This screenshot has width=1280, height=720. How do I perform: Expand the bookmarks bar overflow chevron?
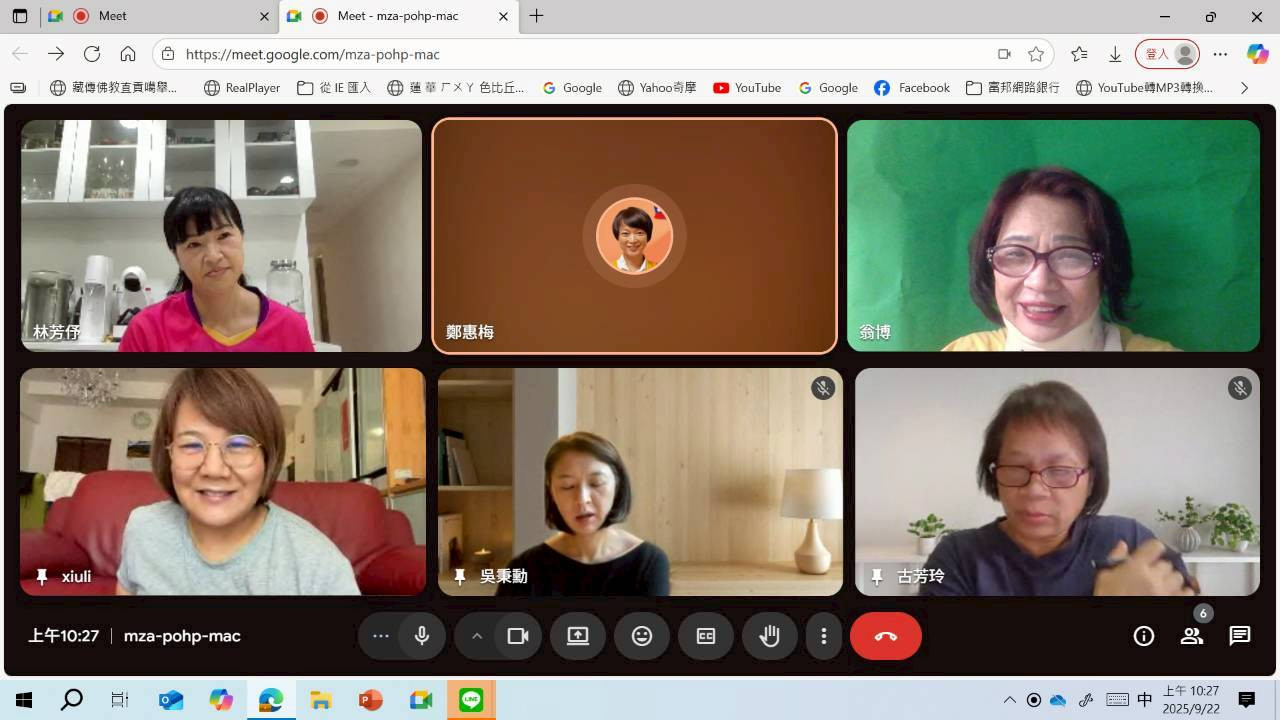[1244, 88]
